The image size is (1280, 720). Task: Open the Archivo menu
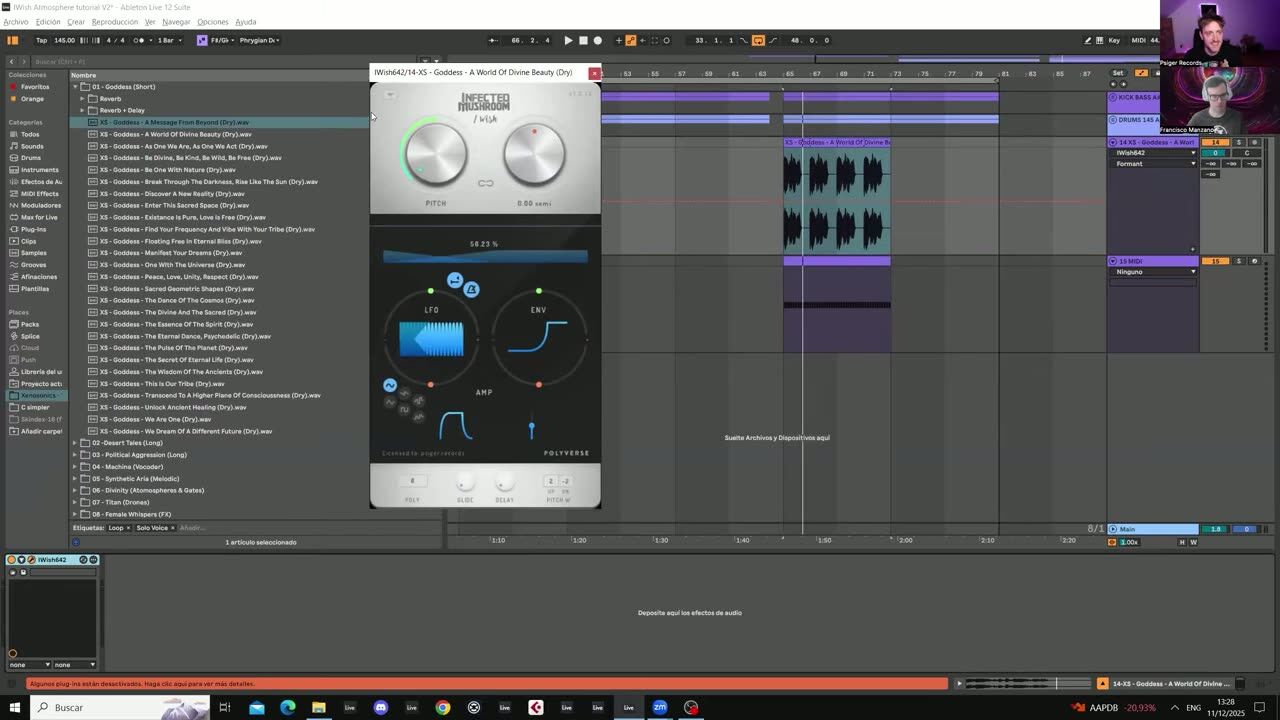(x=16, y=22)
